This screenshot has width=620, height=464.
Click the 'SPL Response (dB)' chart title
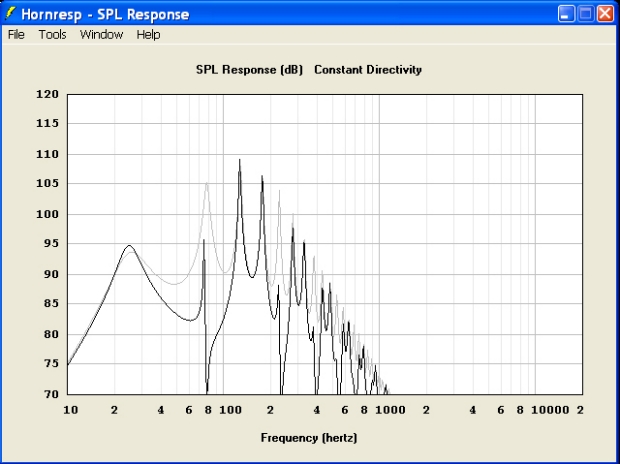(250, 70)
